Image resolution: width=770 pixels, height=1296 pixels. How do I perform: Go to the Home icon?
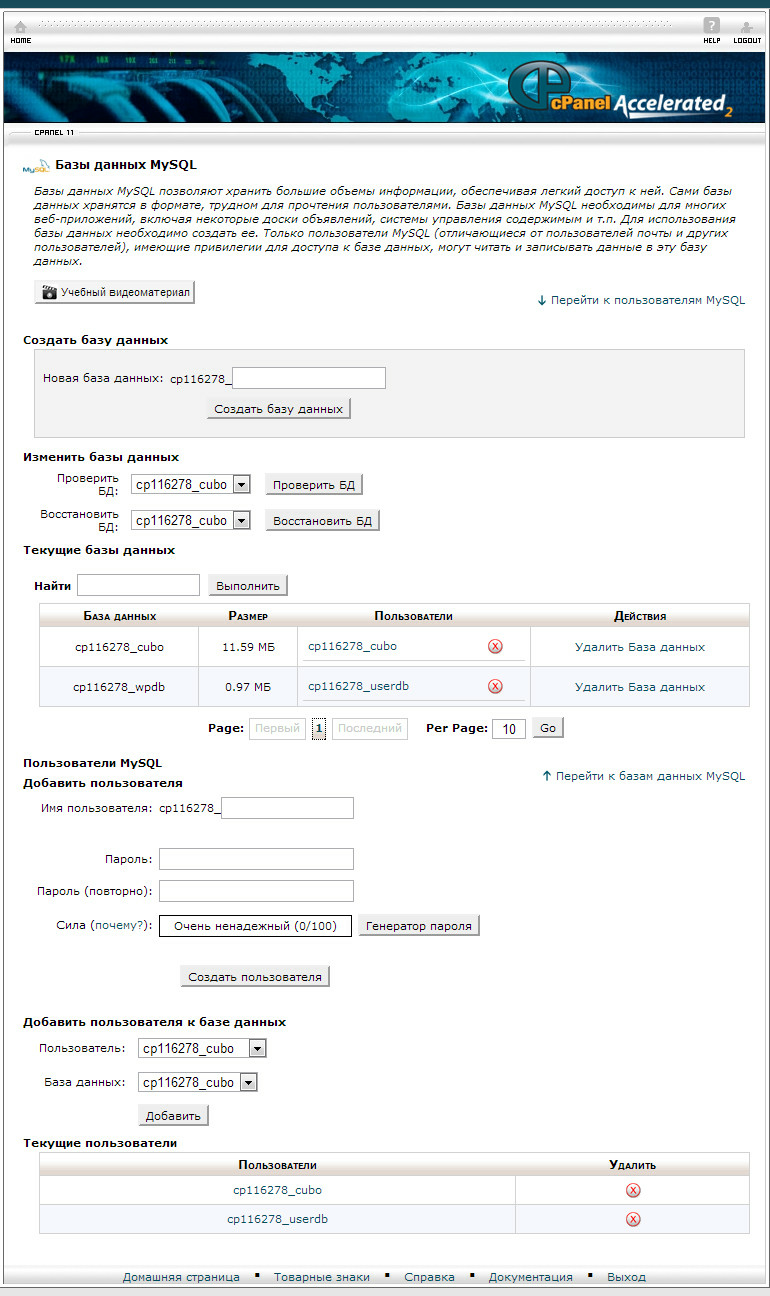pyautogui.click(x=20, y=32)
